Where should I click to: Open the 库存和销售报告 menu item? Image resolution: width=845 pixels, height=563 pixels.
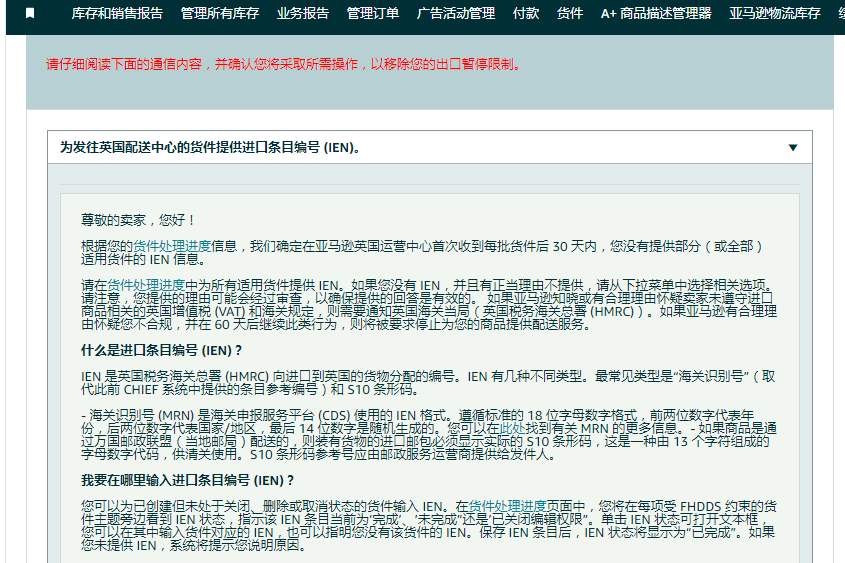(x=117, y=13)
